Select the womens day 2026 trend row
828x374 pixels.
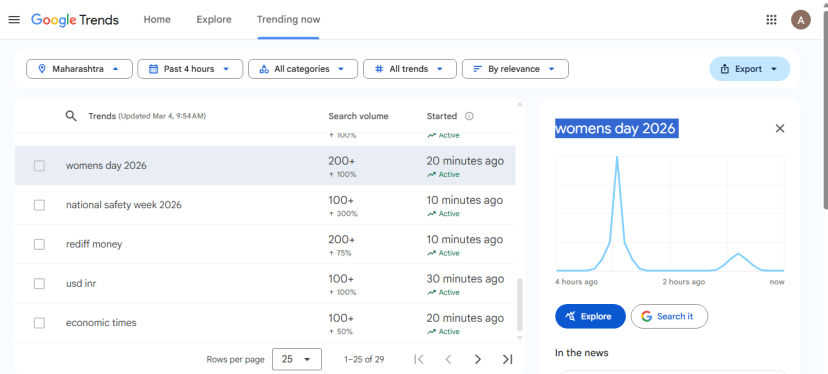265,165
